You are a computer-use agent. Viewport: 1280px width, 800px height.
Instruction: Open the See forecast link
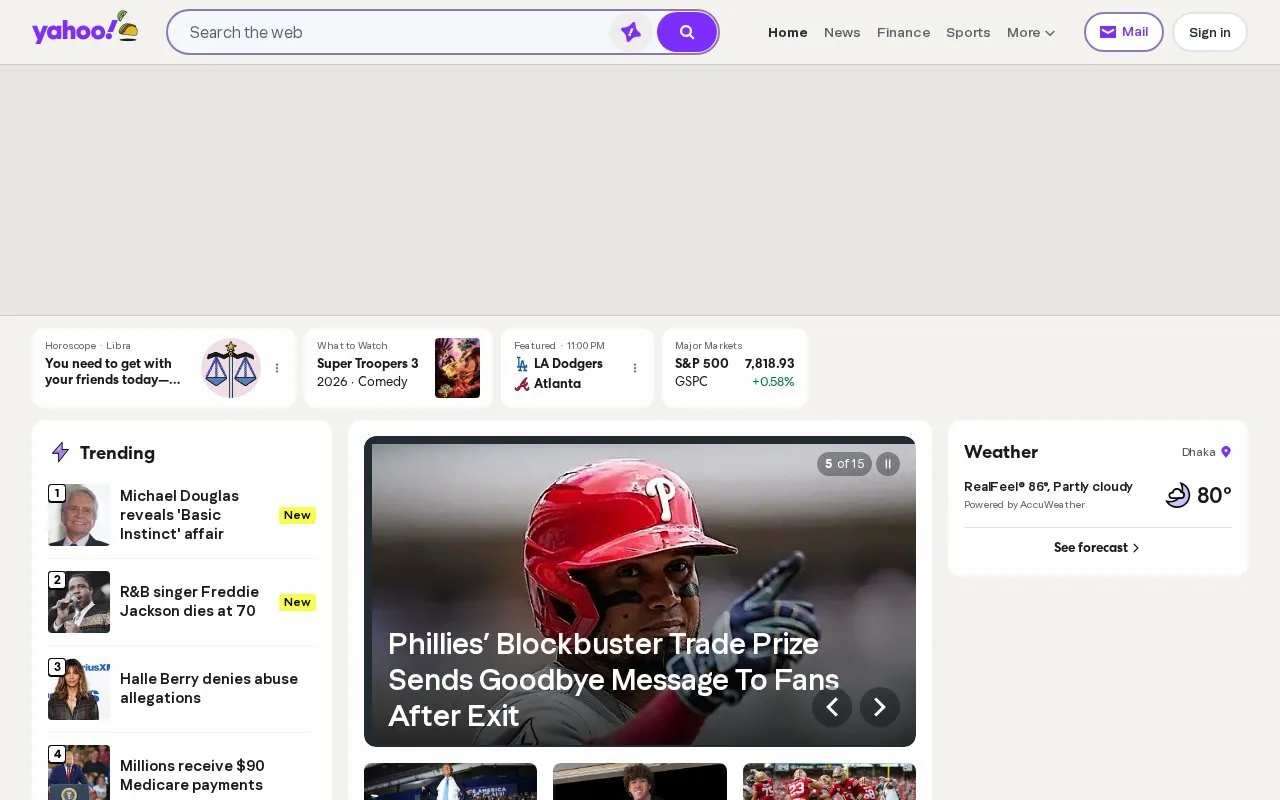click(x=1097, y=548)
